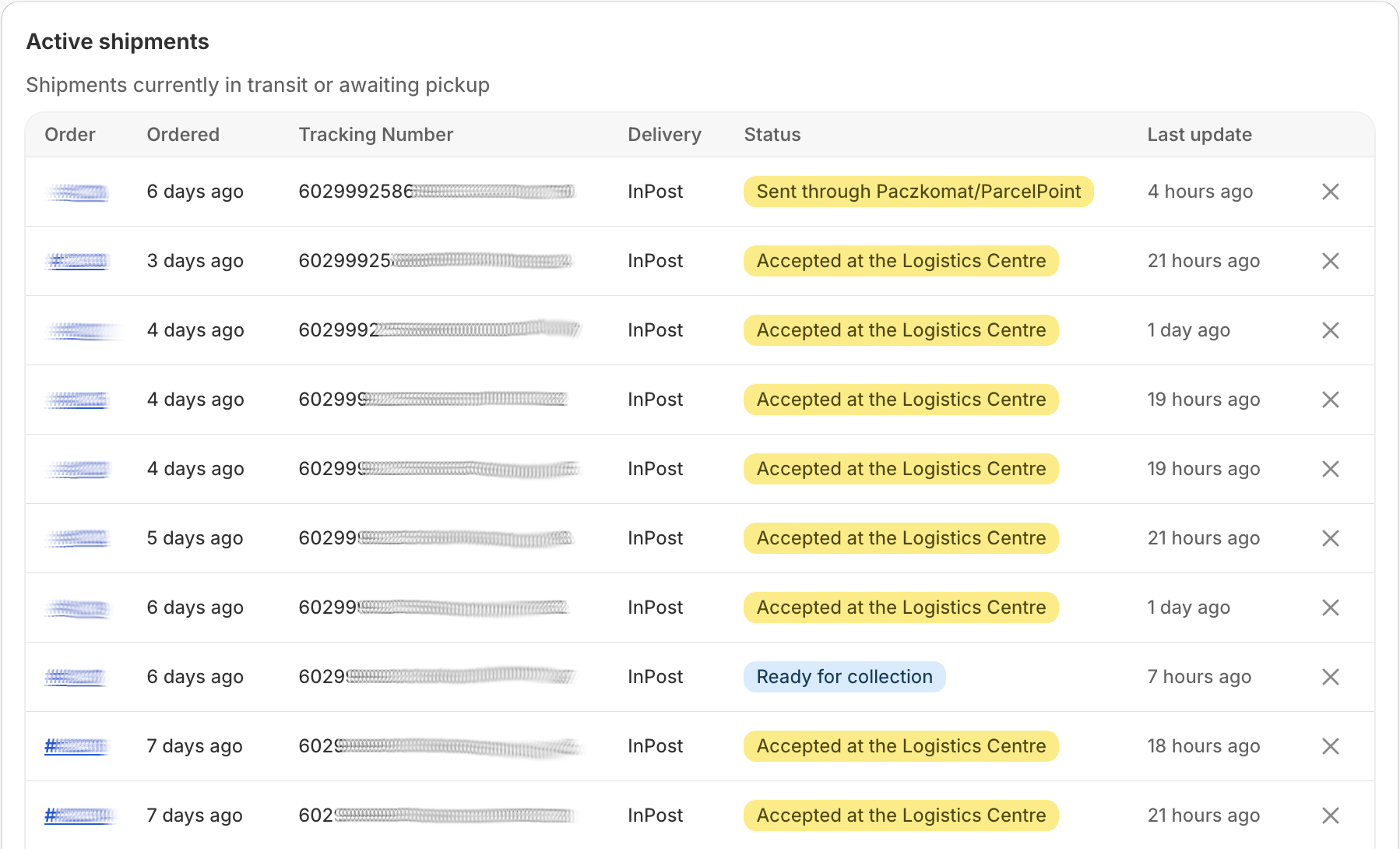The width and height of the screenshot is (1400, 849).
Task: Click the Ready for collection status badge
Action: [845, 677]
